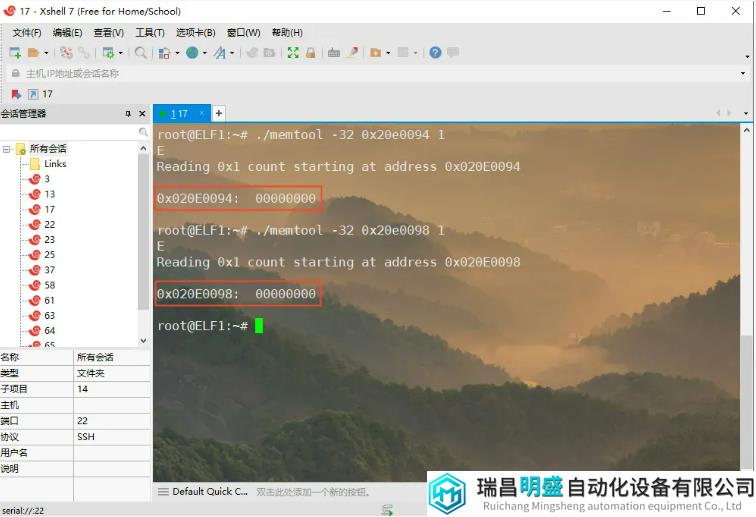Open the 查看(V) menu
This screenshot has height=517, width=756.
click(x=108, y=32)
